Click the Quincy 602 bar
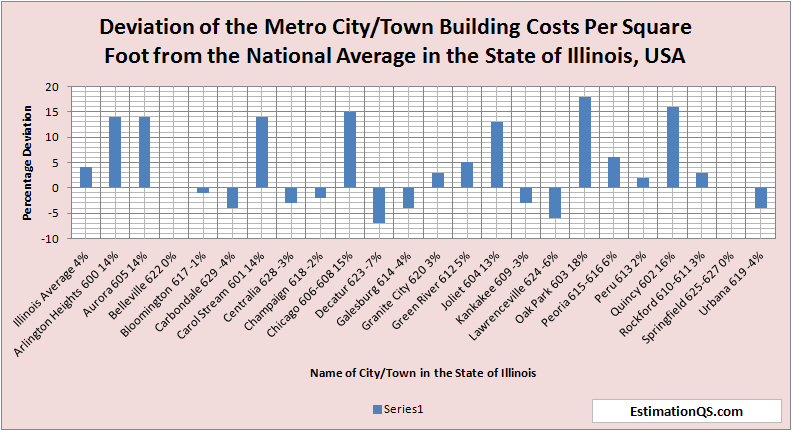The height and width of the screenshot is (431, 792). 673,147
